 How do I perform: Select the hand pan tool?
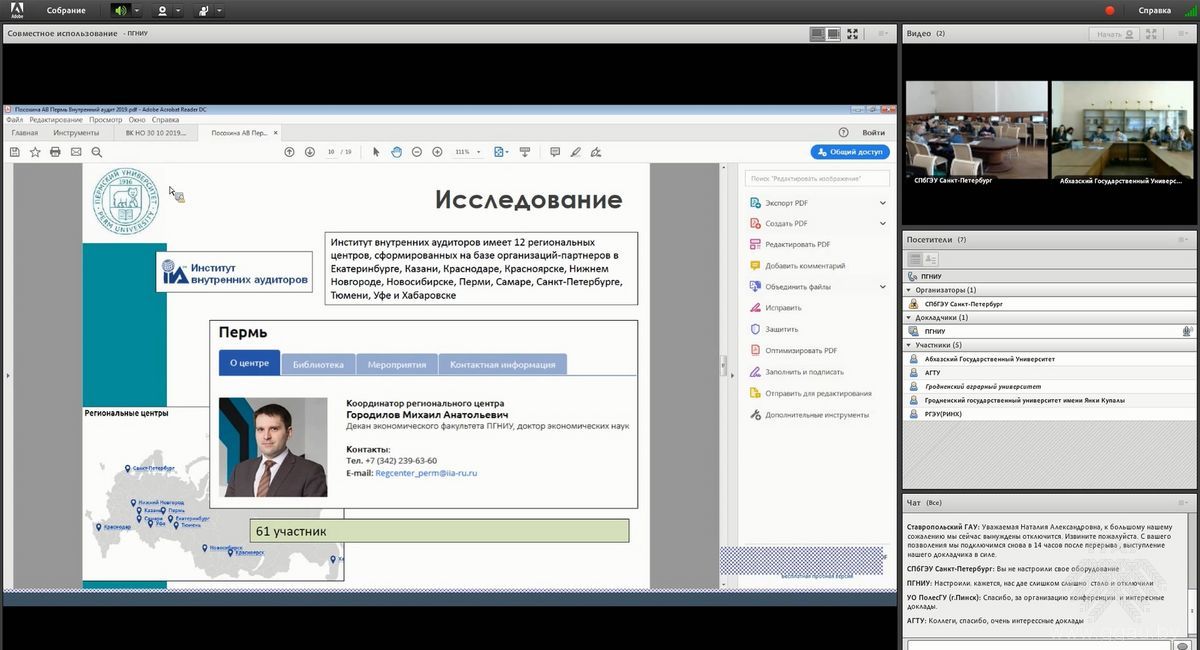click(x=397, y=152)
